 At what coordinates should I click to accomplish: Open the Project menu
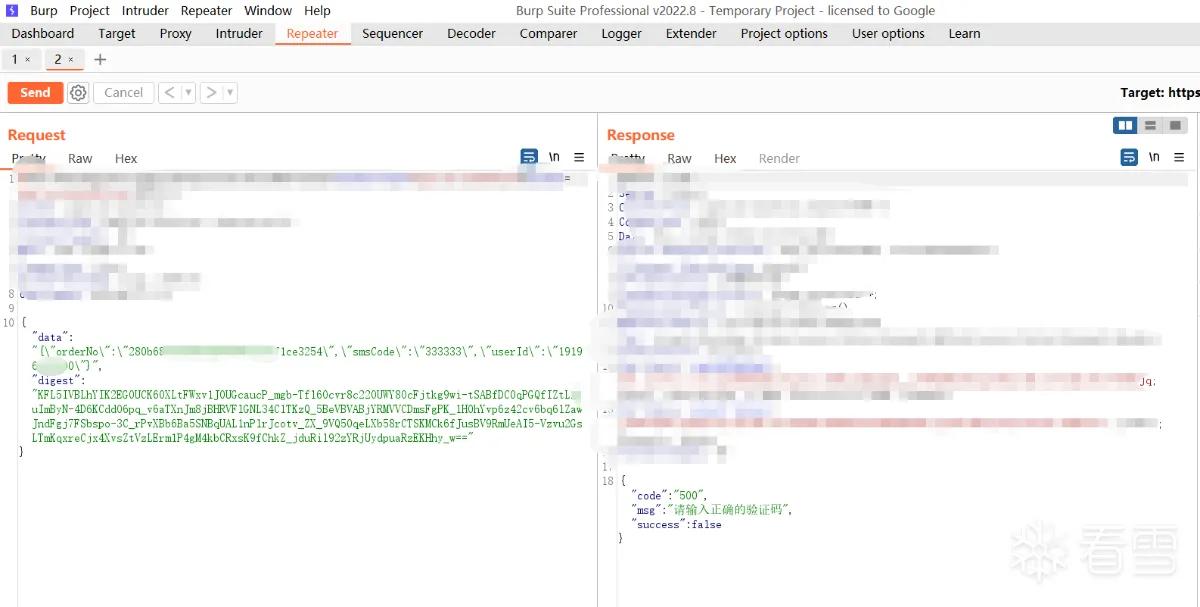point(90,11)
